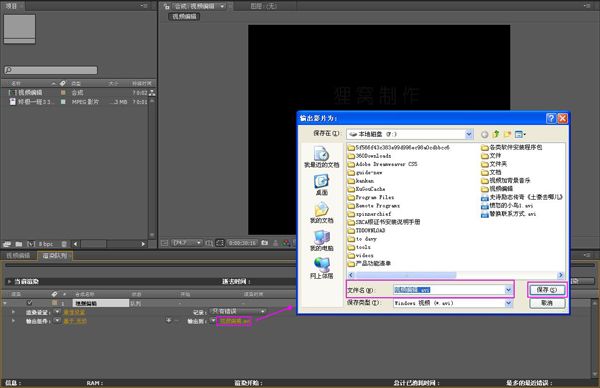Click the label tag column icon in project header
This screenshot has height=388, width=600.
pos(63,83)
